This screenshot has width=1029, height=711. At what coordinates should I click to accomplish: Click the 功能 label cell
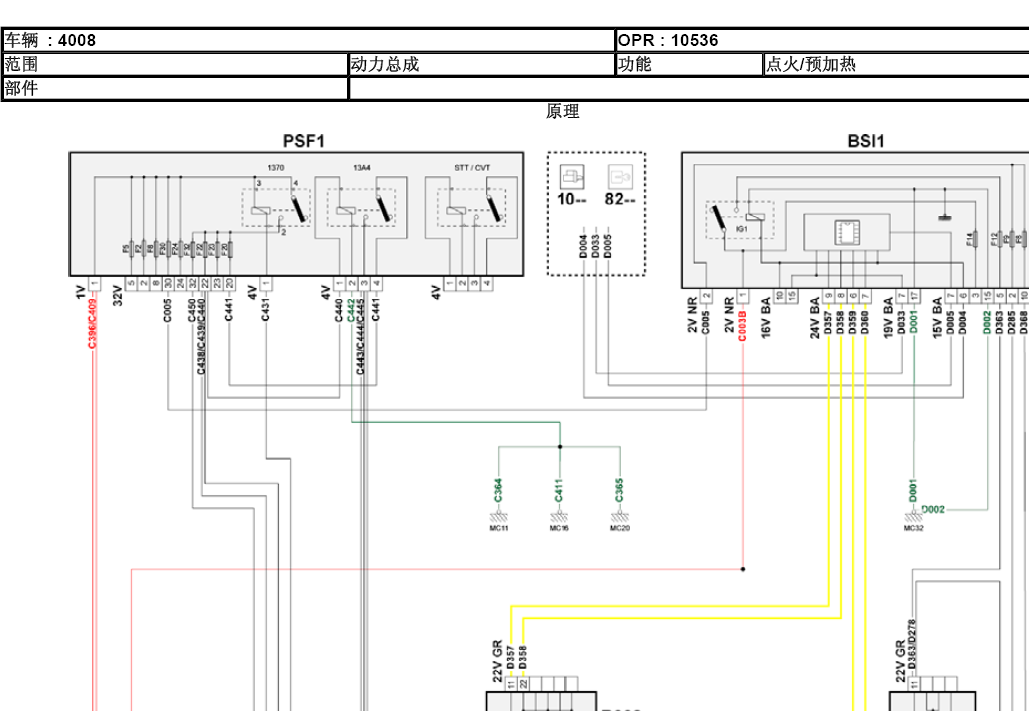click(x=690, y=64)
